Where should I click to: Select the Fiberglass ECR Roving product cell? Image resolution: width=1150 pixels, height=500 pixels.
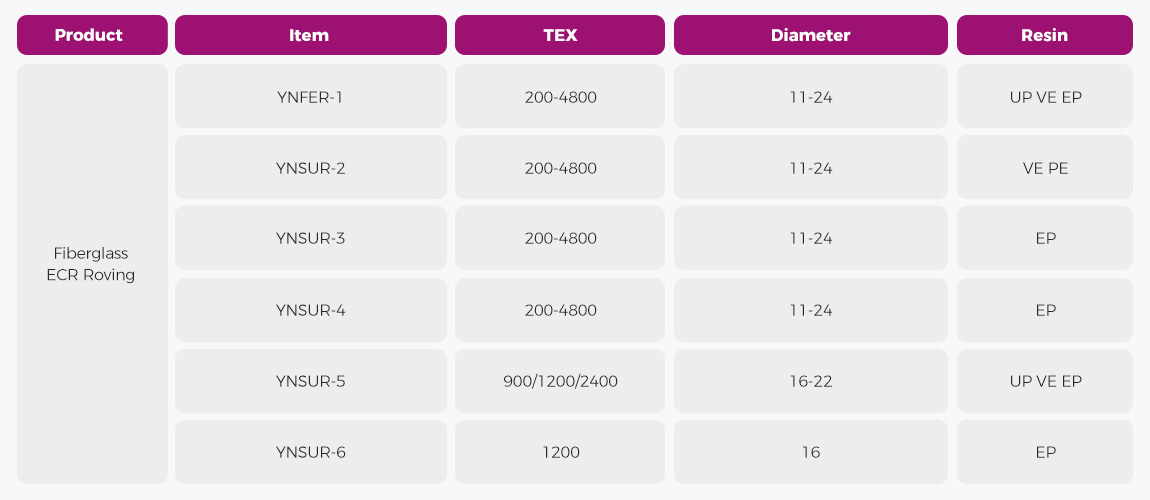92,264
